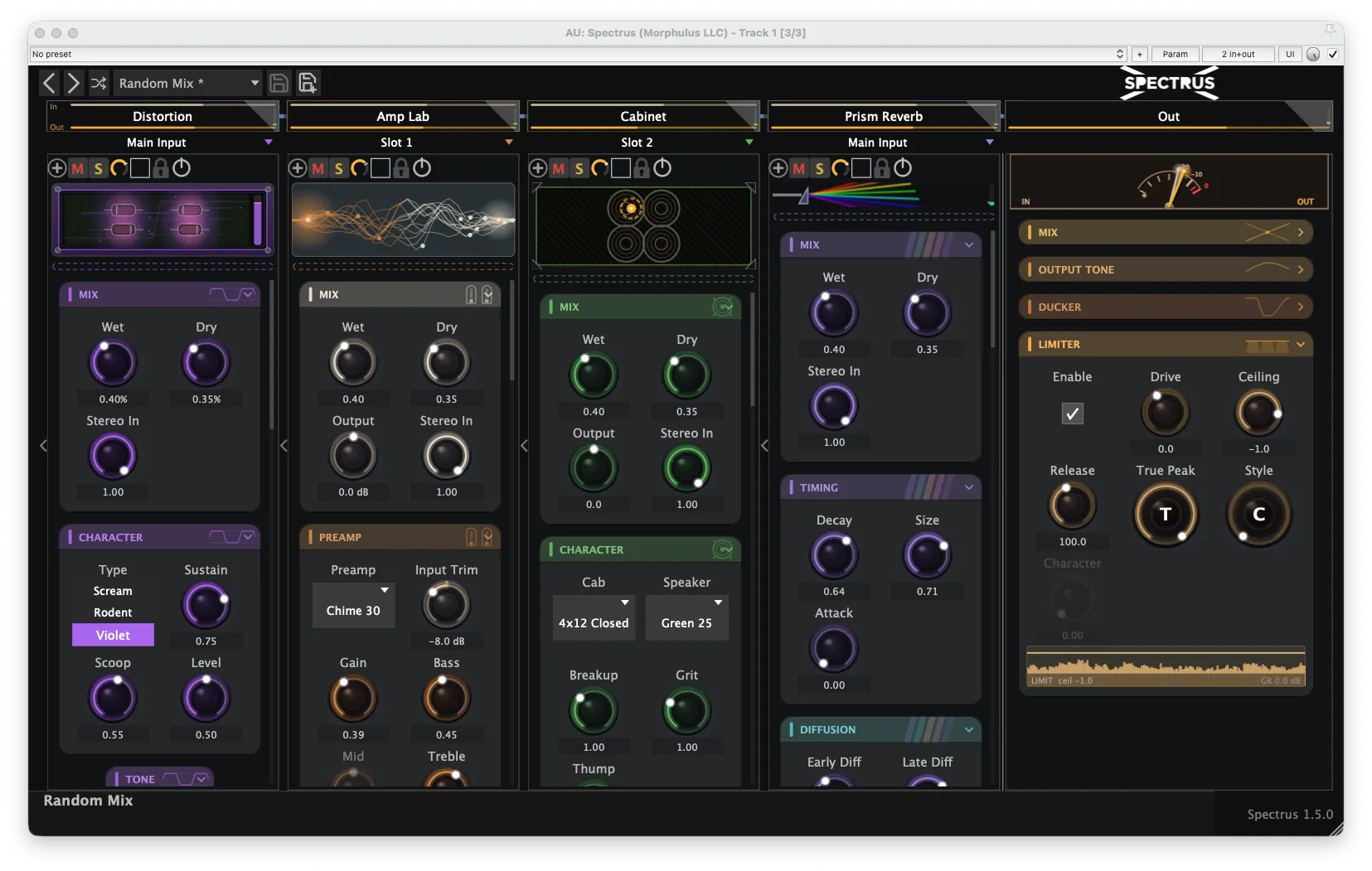Click the True Peak T knob
The height and width of the screenshot is (871, 1372).
[x=1166, y=515]
